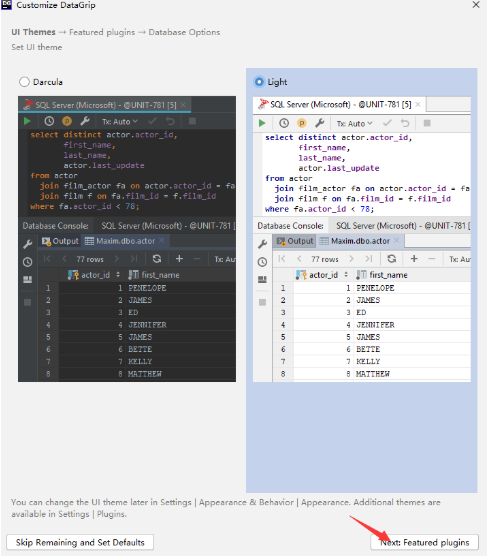The image size is (487, 556).
Task: Click the Featured plugins breadcrumb step
Action: point(102,32)
